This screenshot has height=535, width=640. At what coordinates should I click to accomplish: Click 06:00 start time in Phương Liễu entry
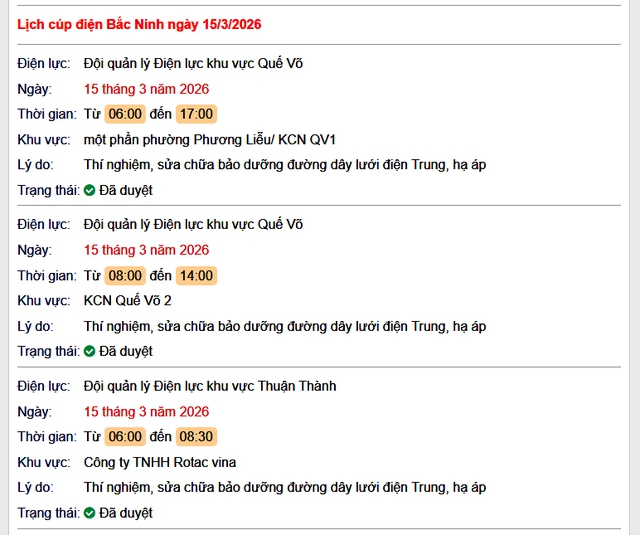pos(126,114)
